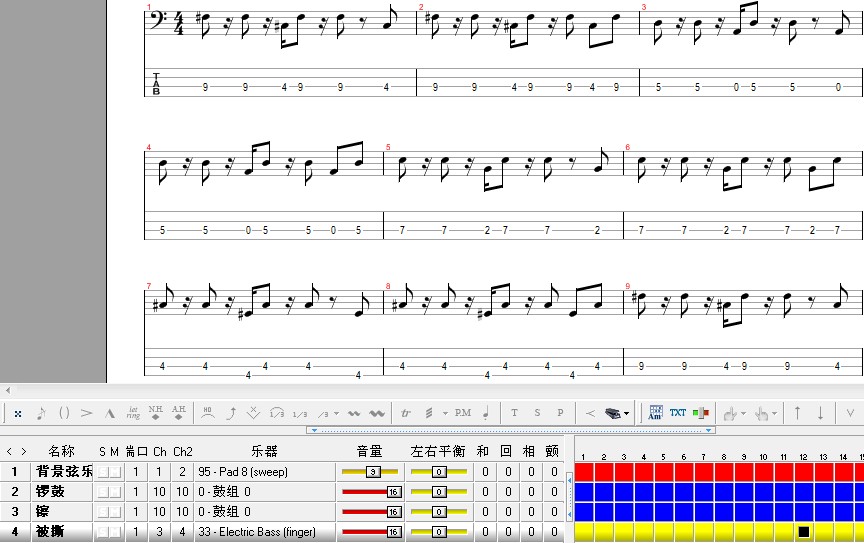Viewport: 864px width, 543px height.
Task: Click 95 - Pad 8 (sweep) instrument
Action: [241, 471]
